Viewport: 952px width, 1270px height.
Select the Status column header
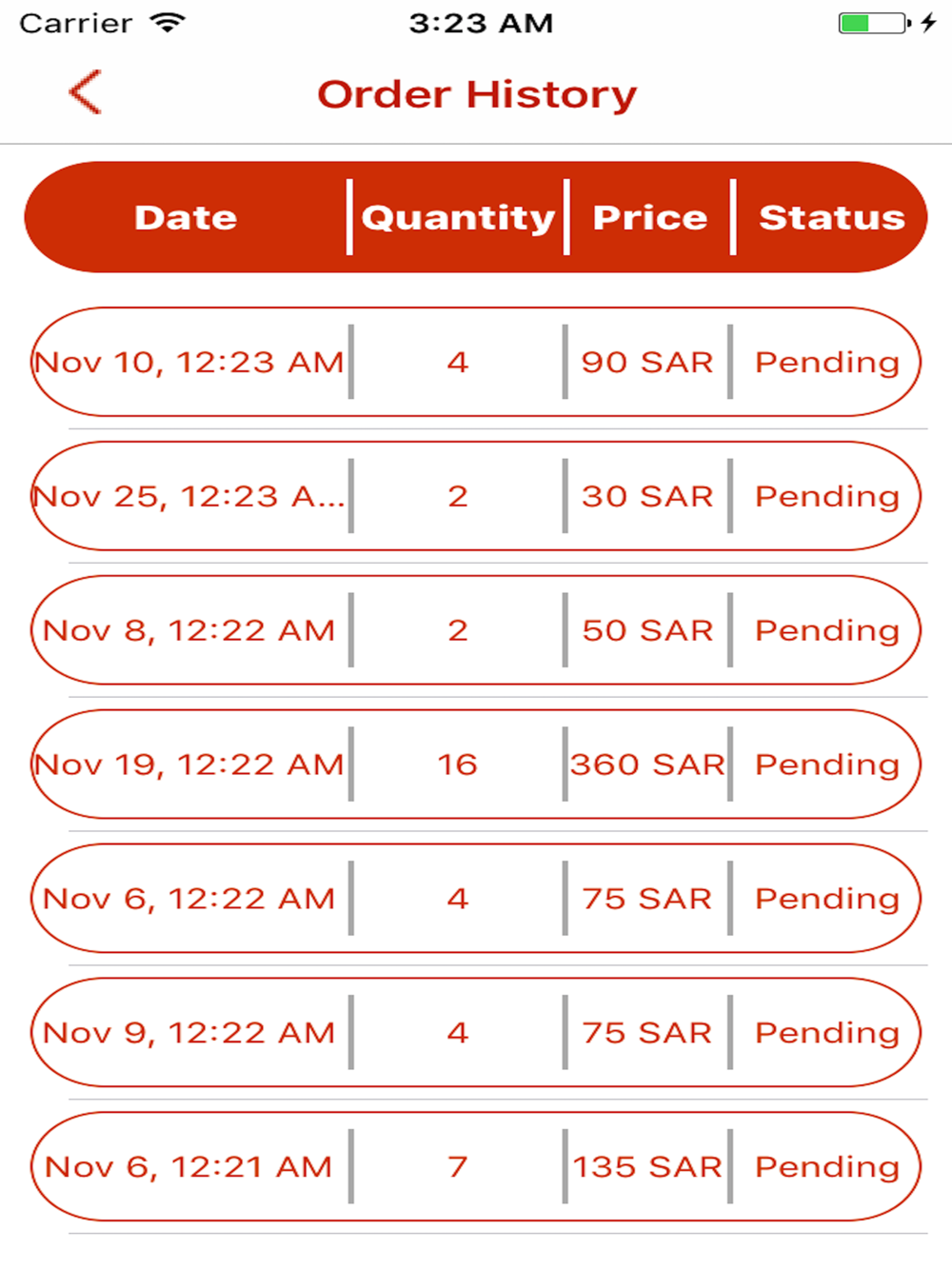tap(831, 217)
